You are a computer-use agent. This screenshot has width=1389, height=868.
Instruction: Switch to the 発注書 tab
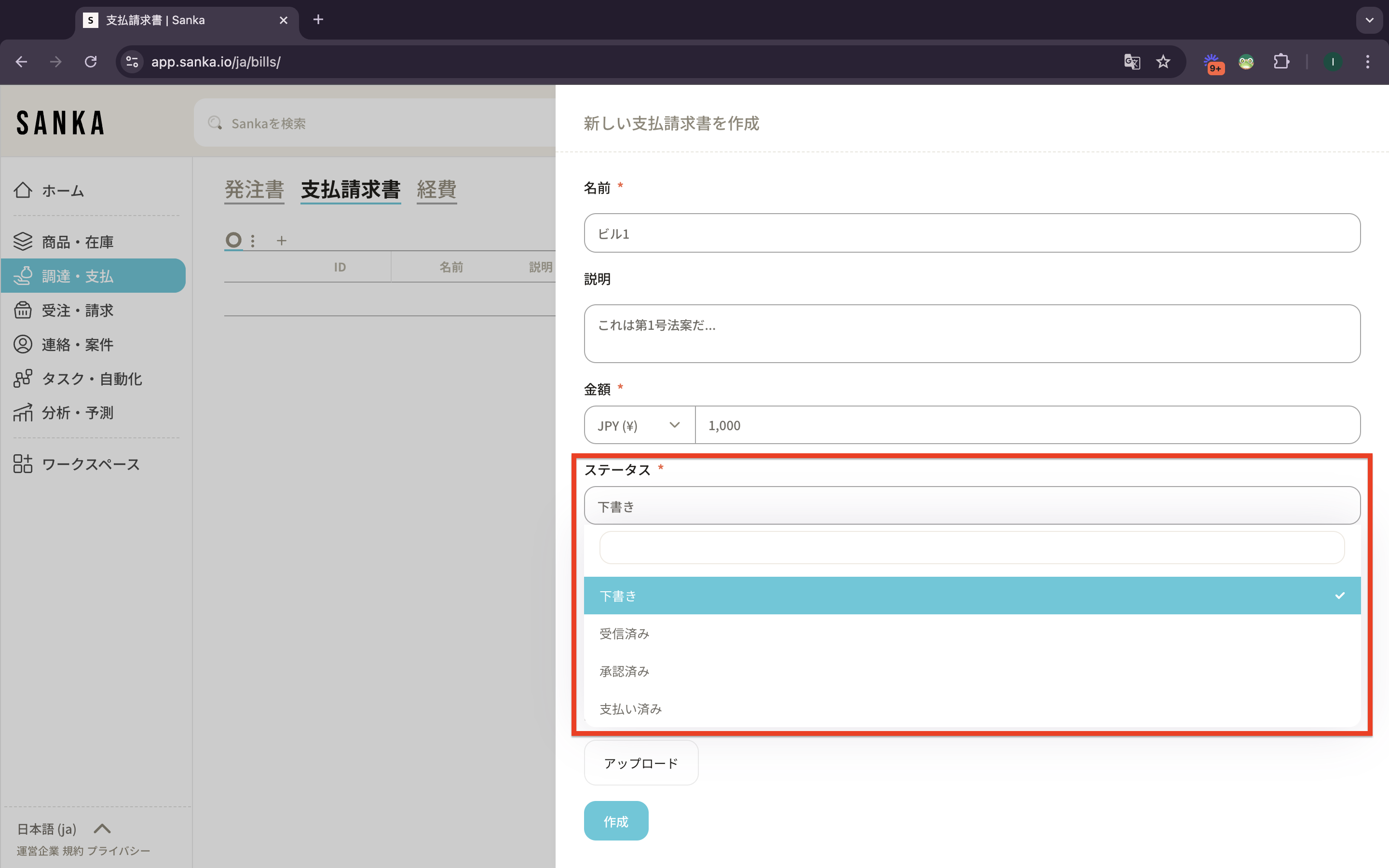[x=254, y=190]
